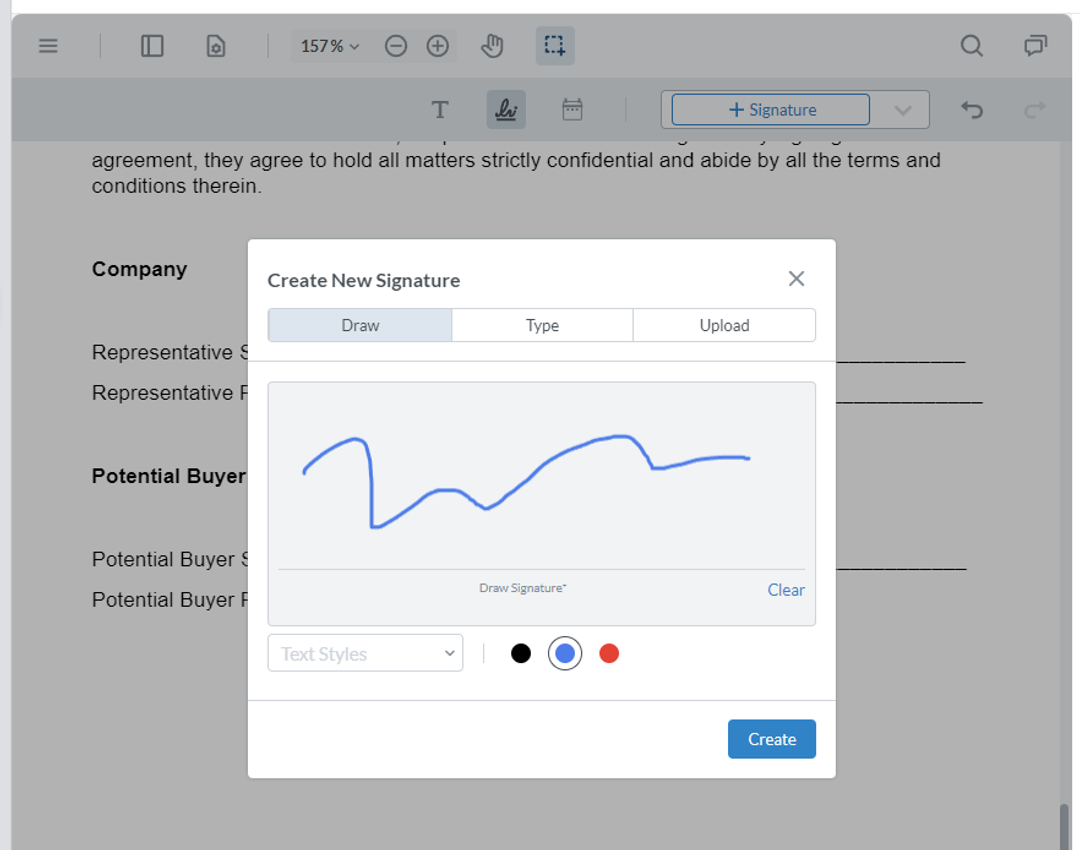Click the 'Potential Buyer' bold heading
This screenshot has width=1080, height=850.
169,476
